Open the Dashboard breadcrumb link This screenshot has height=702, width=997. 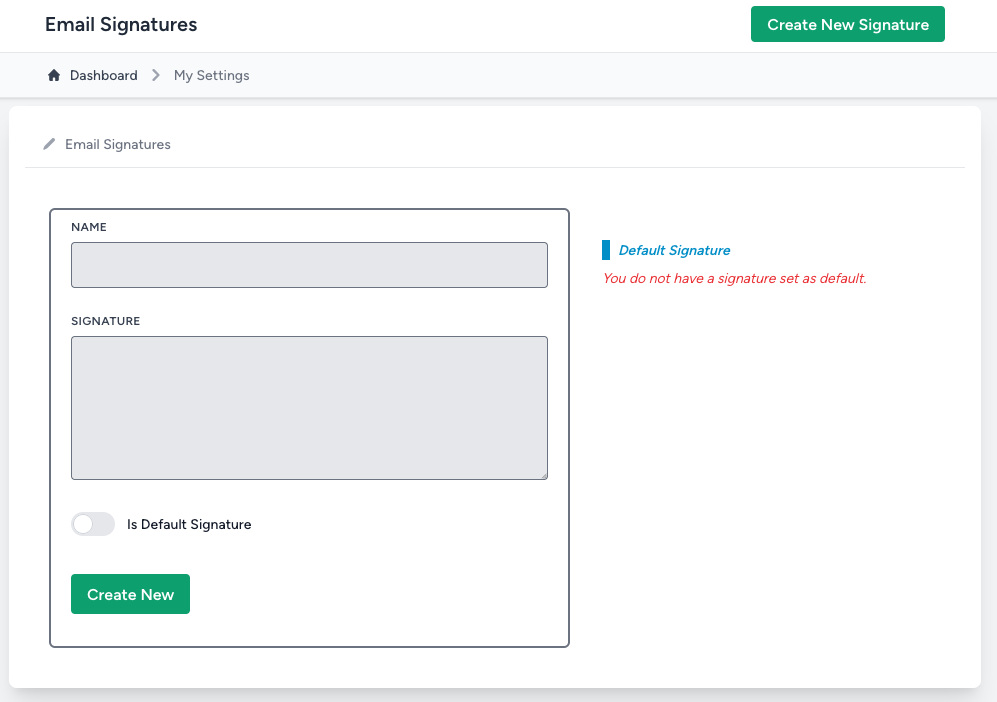103,75
